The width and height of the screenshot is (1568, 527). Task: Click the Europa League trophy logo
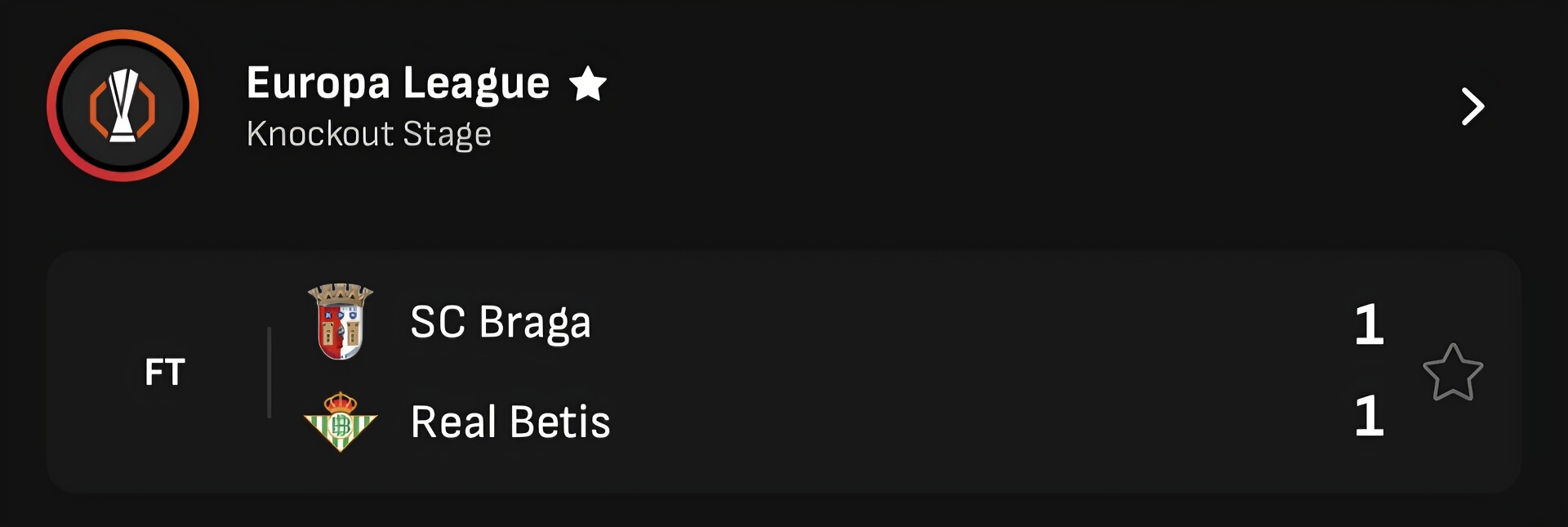[x=122, y=105]
